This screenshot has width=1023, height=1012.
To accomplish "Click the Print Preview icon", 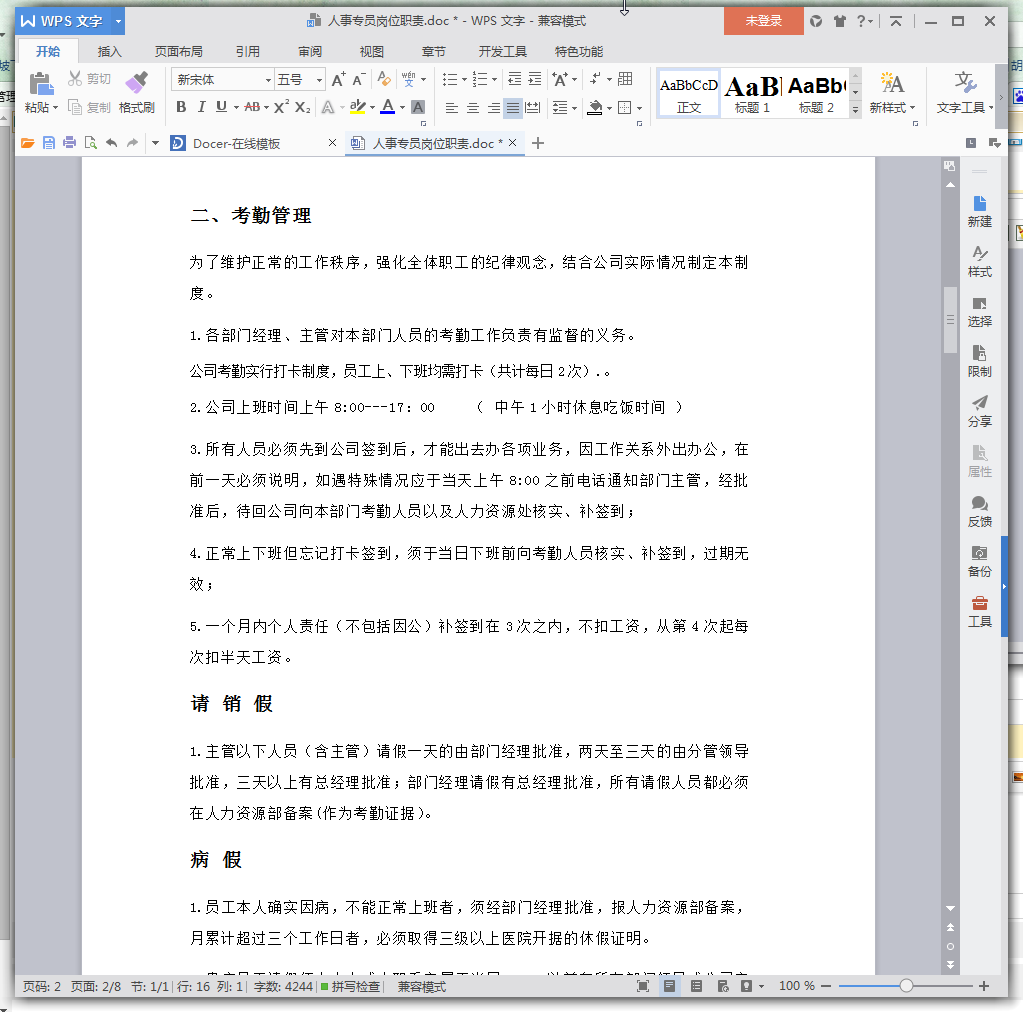I will 91,143.
